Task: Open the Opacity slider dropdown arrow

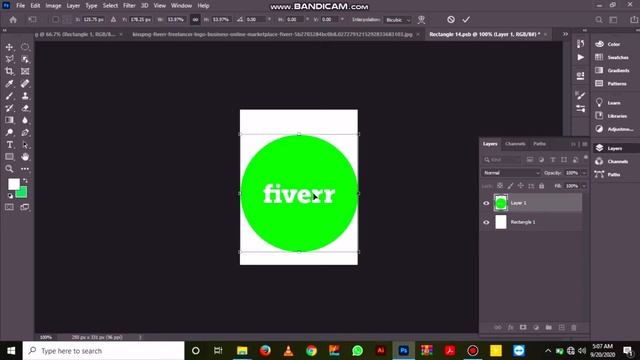Action: (584, 173)
